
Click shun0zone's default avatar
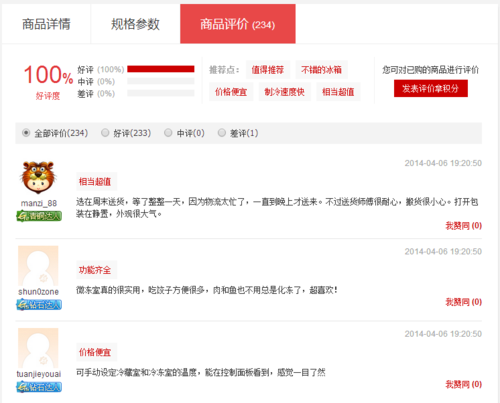[x=38, y=266]
